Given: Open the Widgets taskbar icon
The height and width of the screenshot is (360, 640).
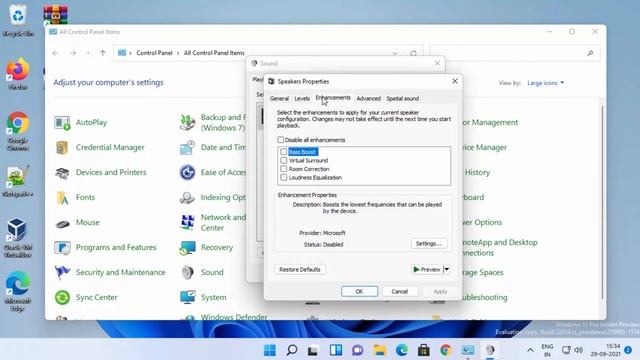Looking at the screenshot, I should (x=336, y=350).
